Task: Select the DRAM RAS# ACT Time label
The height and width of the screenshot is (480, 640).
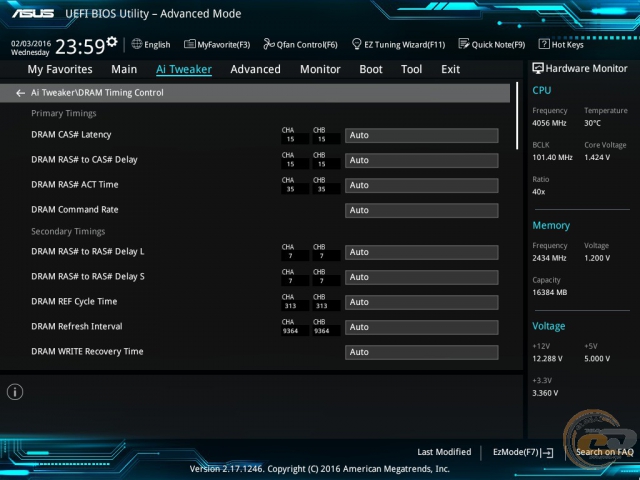Action: (75, 184)
